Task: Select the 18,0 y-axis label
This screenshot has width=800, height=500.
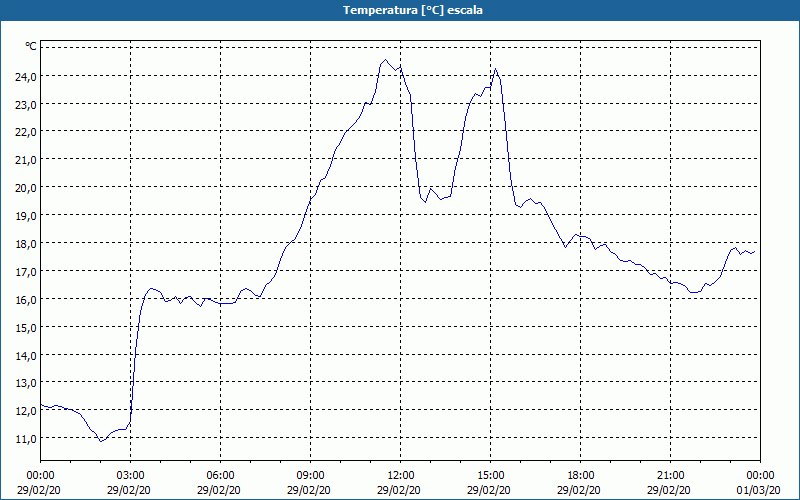Action: [x=26, y=244]
